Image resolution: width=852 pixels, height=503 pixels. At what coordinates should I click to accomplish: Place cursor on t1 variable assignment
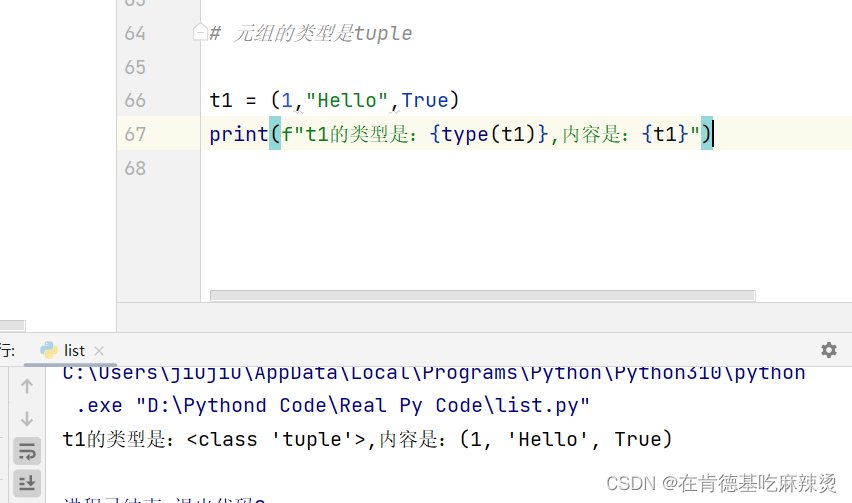[221, 100]
